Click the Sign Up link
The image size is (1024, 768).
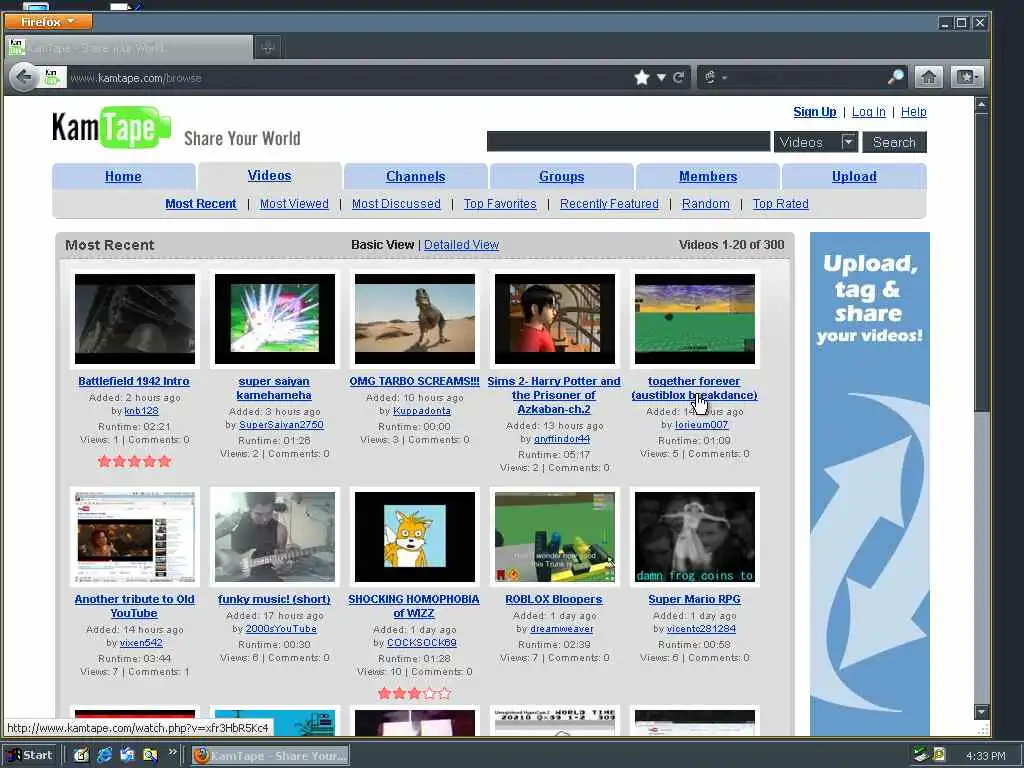(x=814, y=112)
